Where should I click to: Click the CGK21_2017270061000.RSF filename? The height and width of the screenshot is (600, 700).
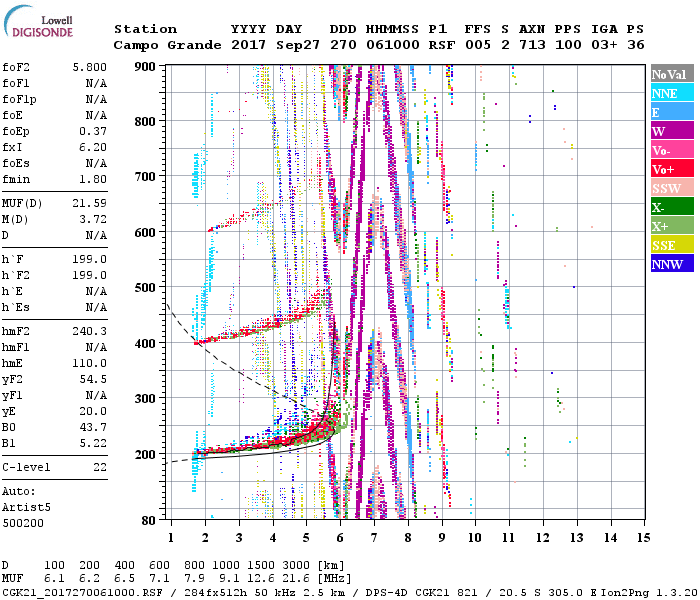pyautogui.click(x=83, y=592)
